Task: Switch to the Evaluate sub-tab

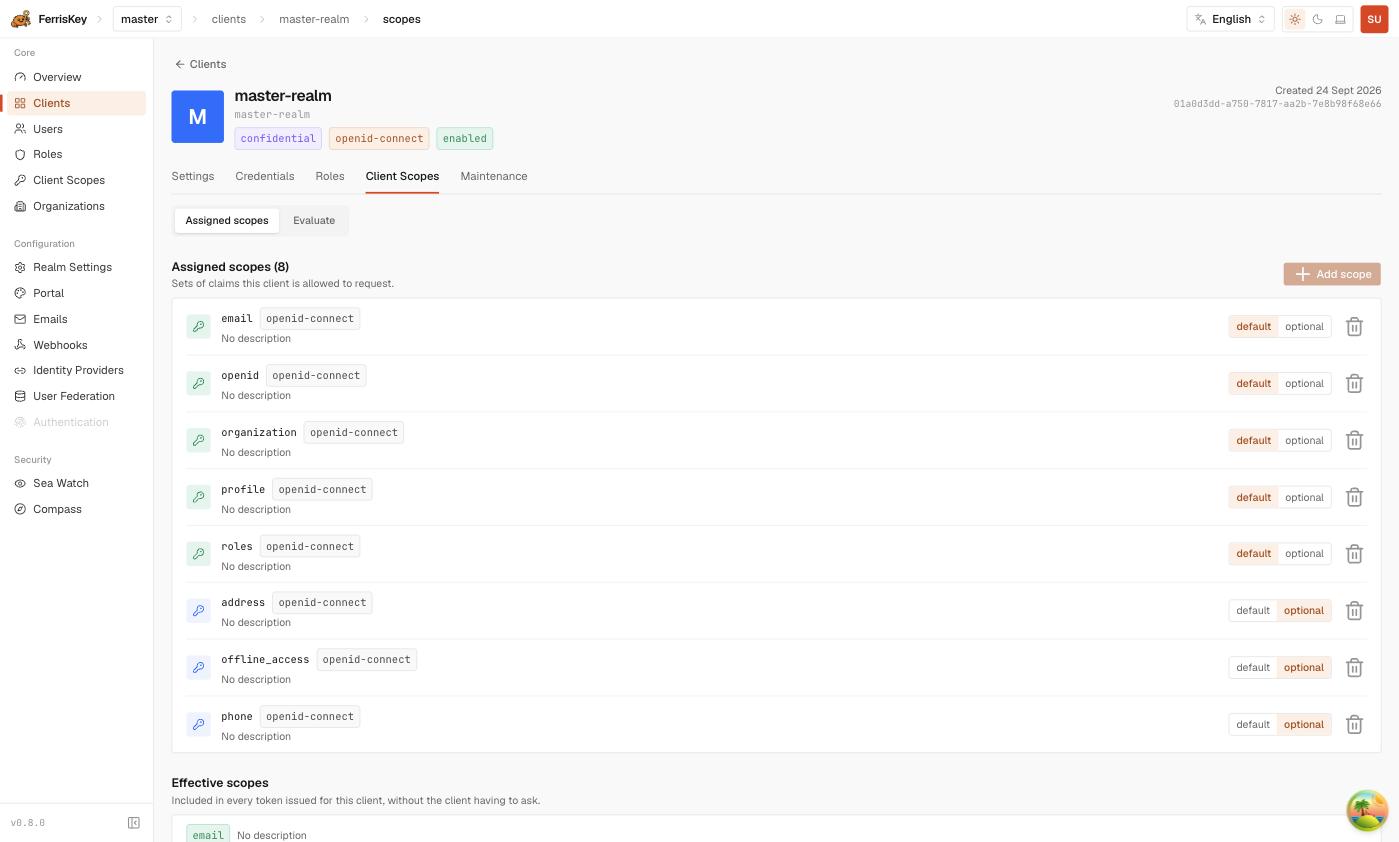Action: [314, 221]
